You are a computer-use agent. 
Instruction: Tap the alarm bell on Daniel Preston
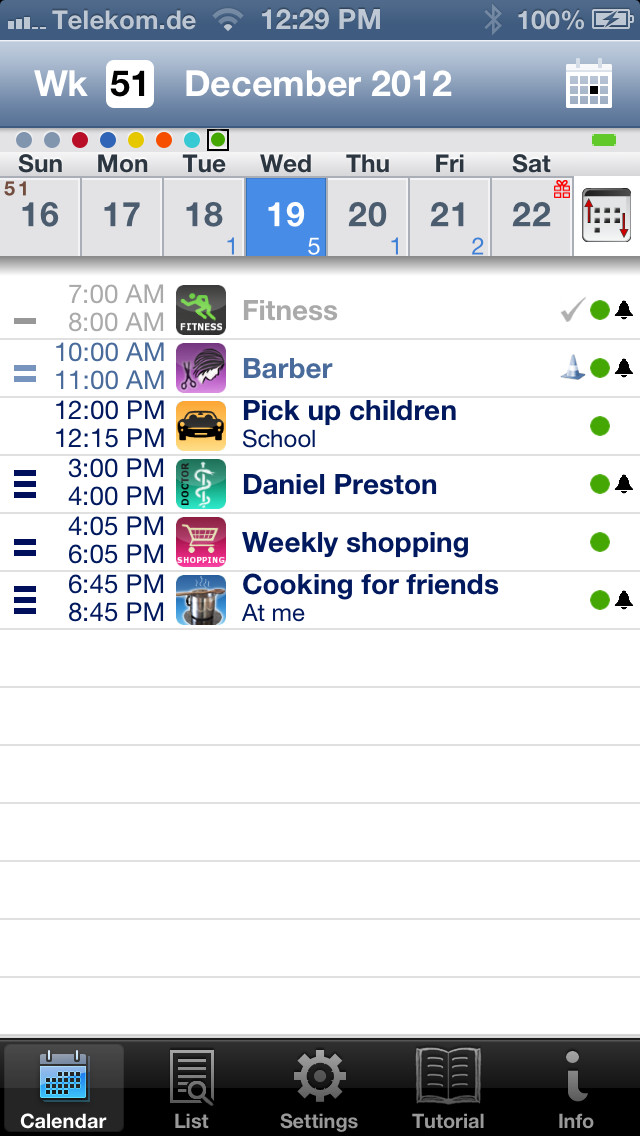(623, 483)
